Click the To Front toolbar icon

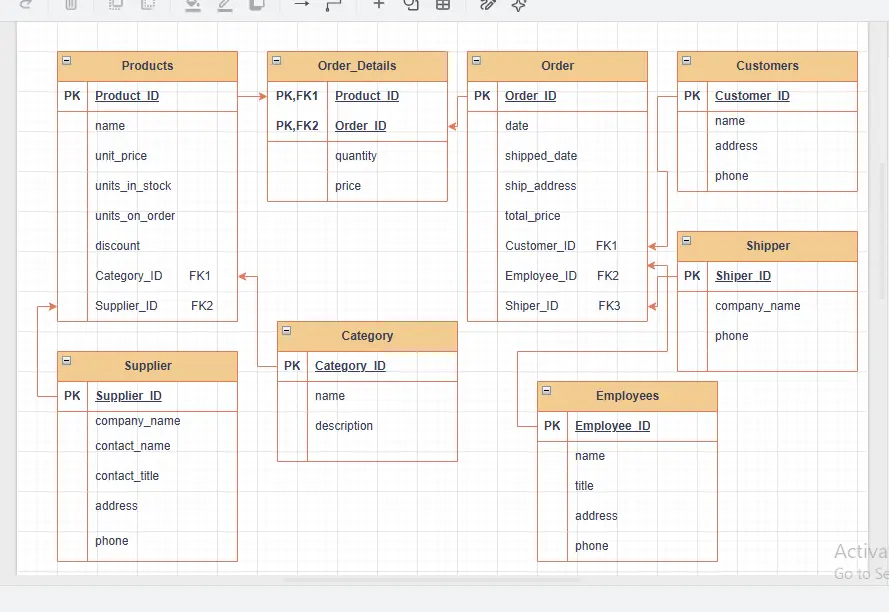point(116,5)
